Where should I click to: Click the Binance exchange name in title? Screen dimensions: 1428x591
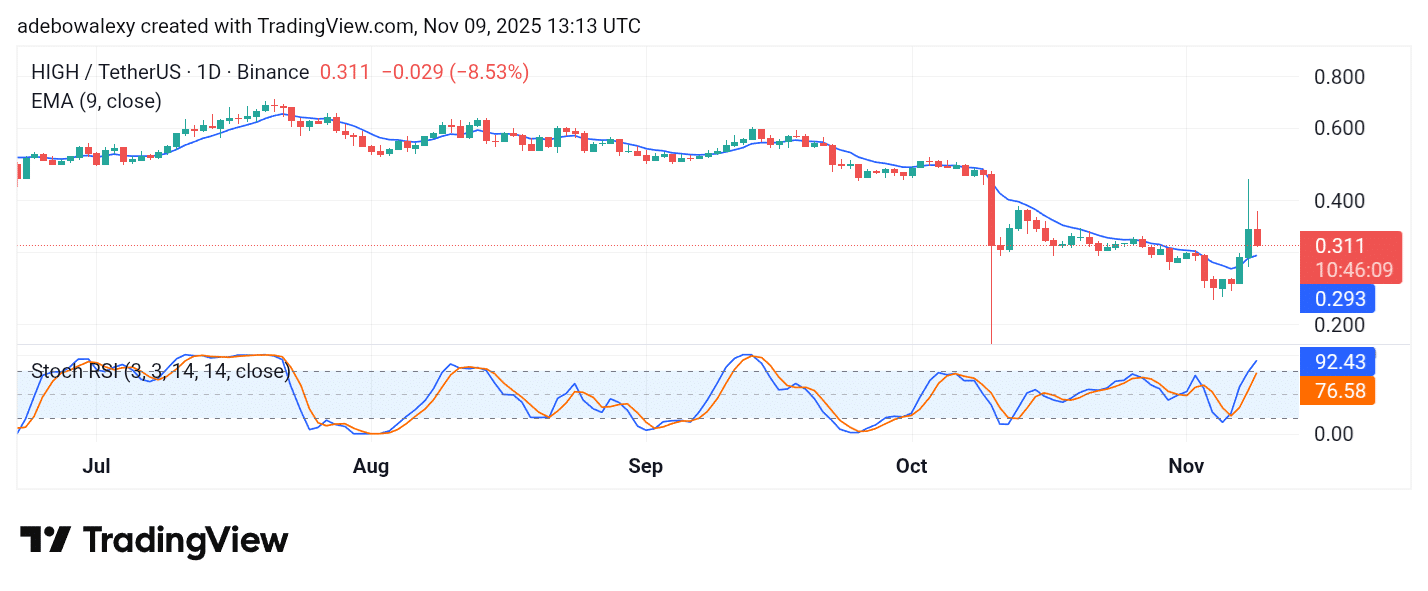point(274,72)
